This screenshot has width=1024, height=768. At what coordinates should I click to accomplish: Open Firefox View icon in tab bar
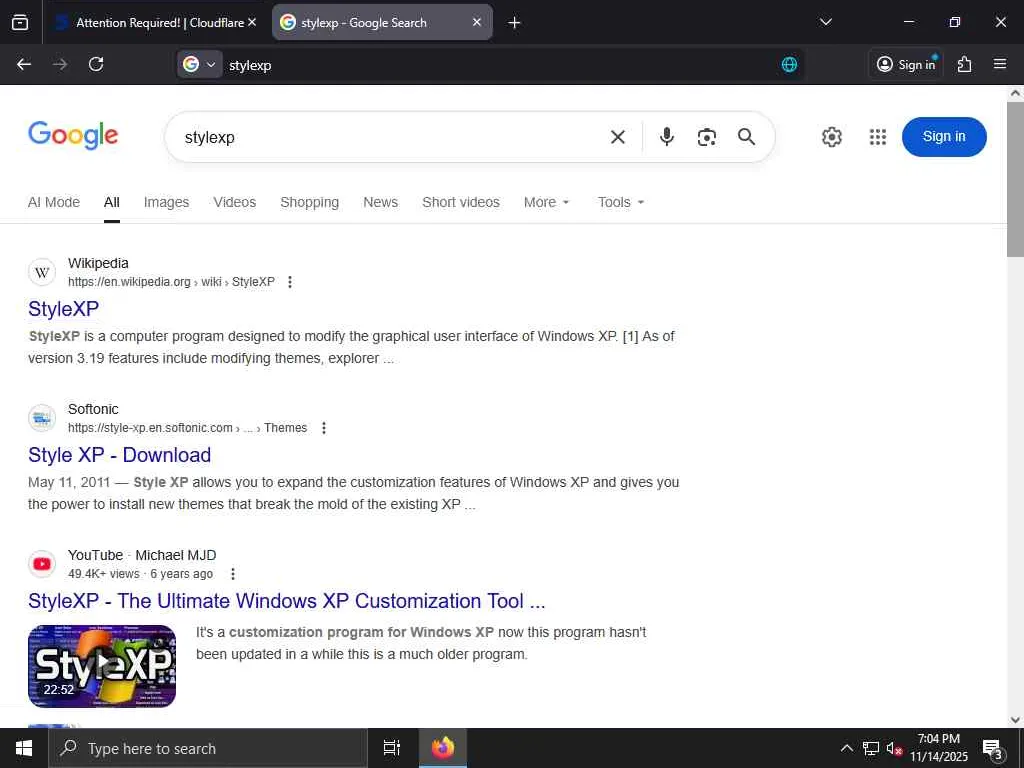coord(20,22)
